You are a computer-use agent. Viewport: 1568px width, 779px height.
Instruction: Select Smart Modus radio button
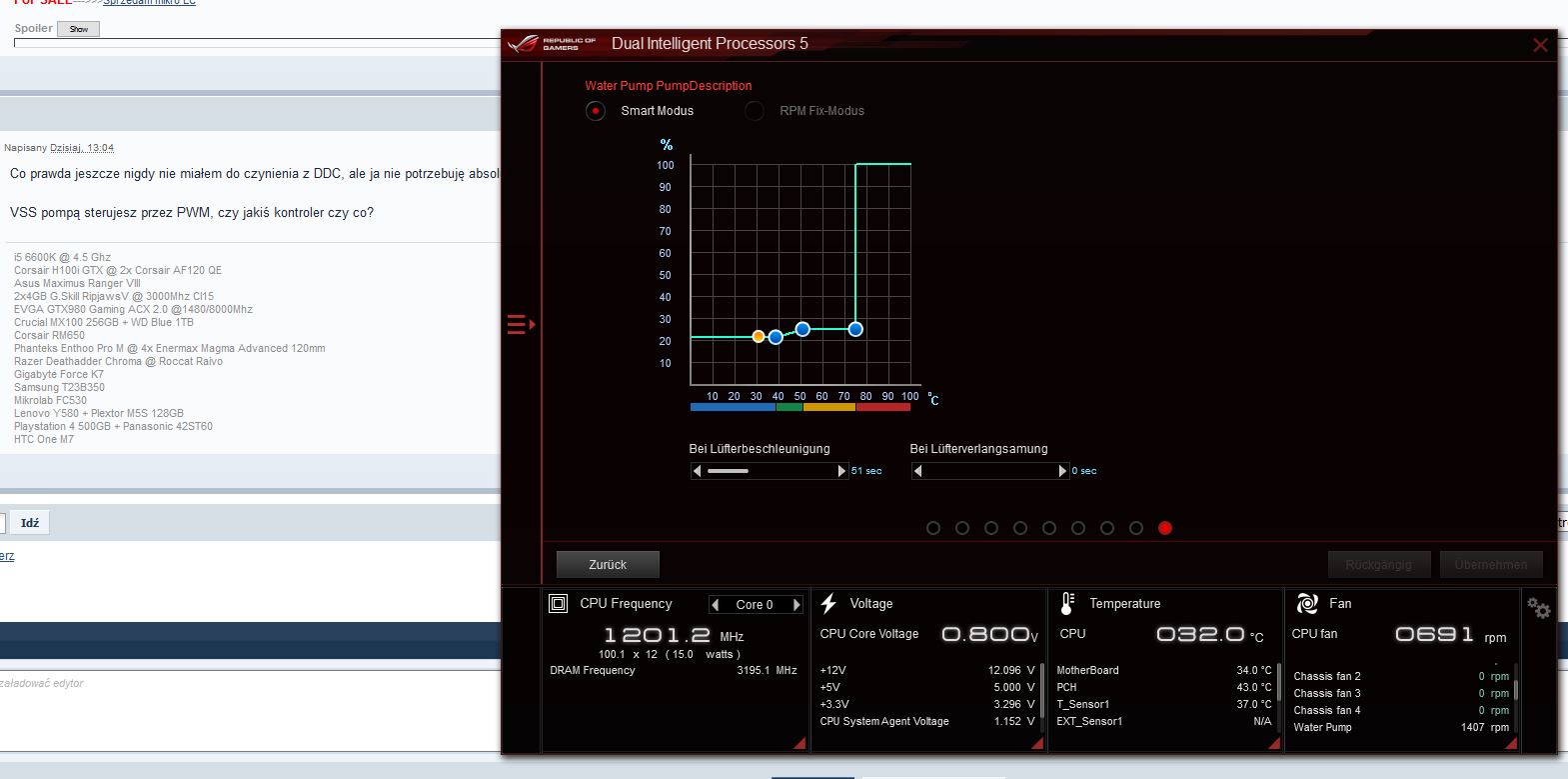tap(596, 111)
